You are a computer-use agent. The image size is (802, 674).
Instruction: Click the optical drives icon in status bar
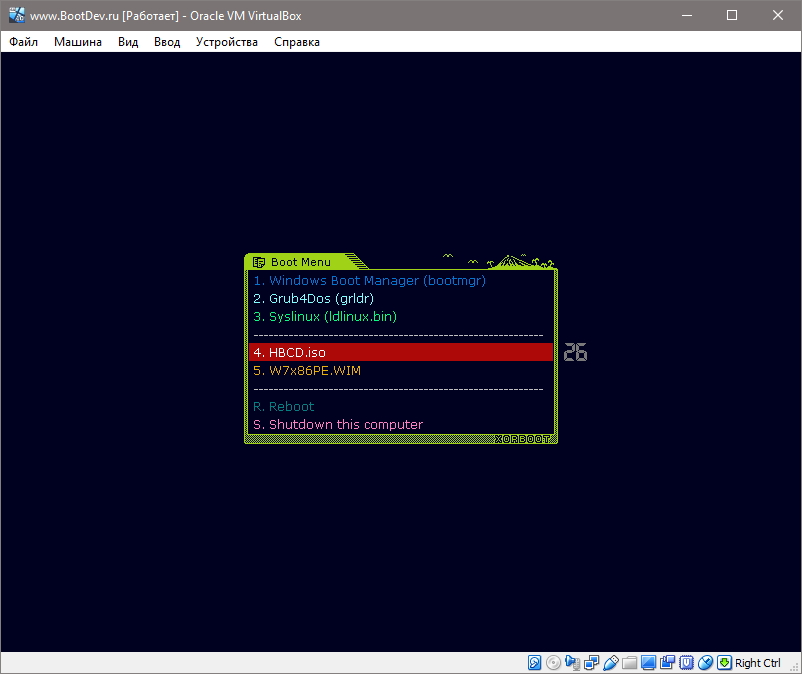(553, 662)
